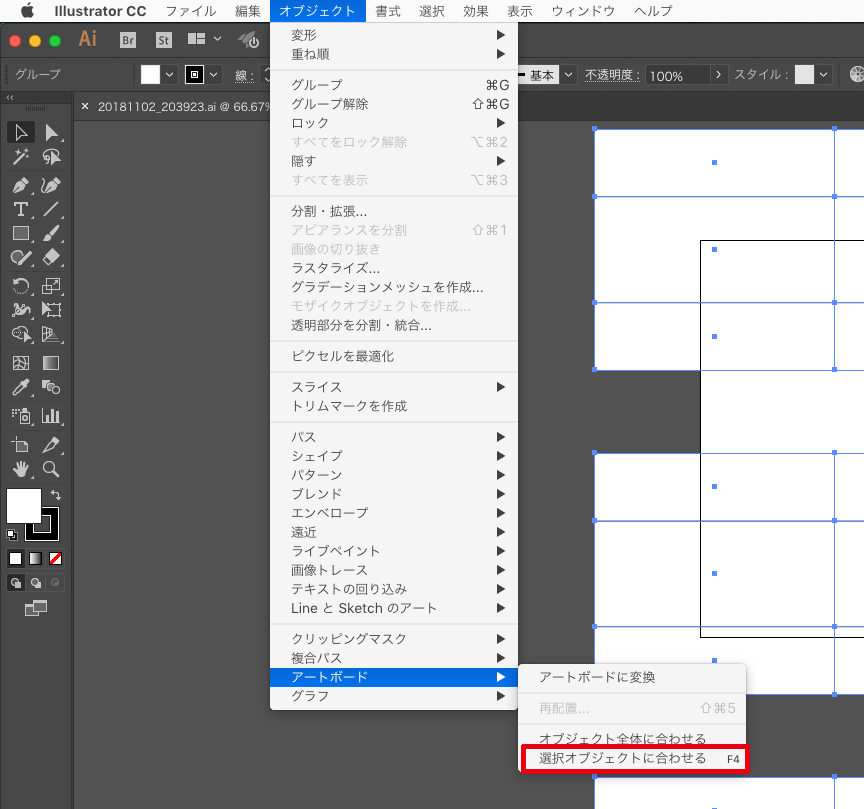Select the Line Segment tool

click(51, 209)
